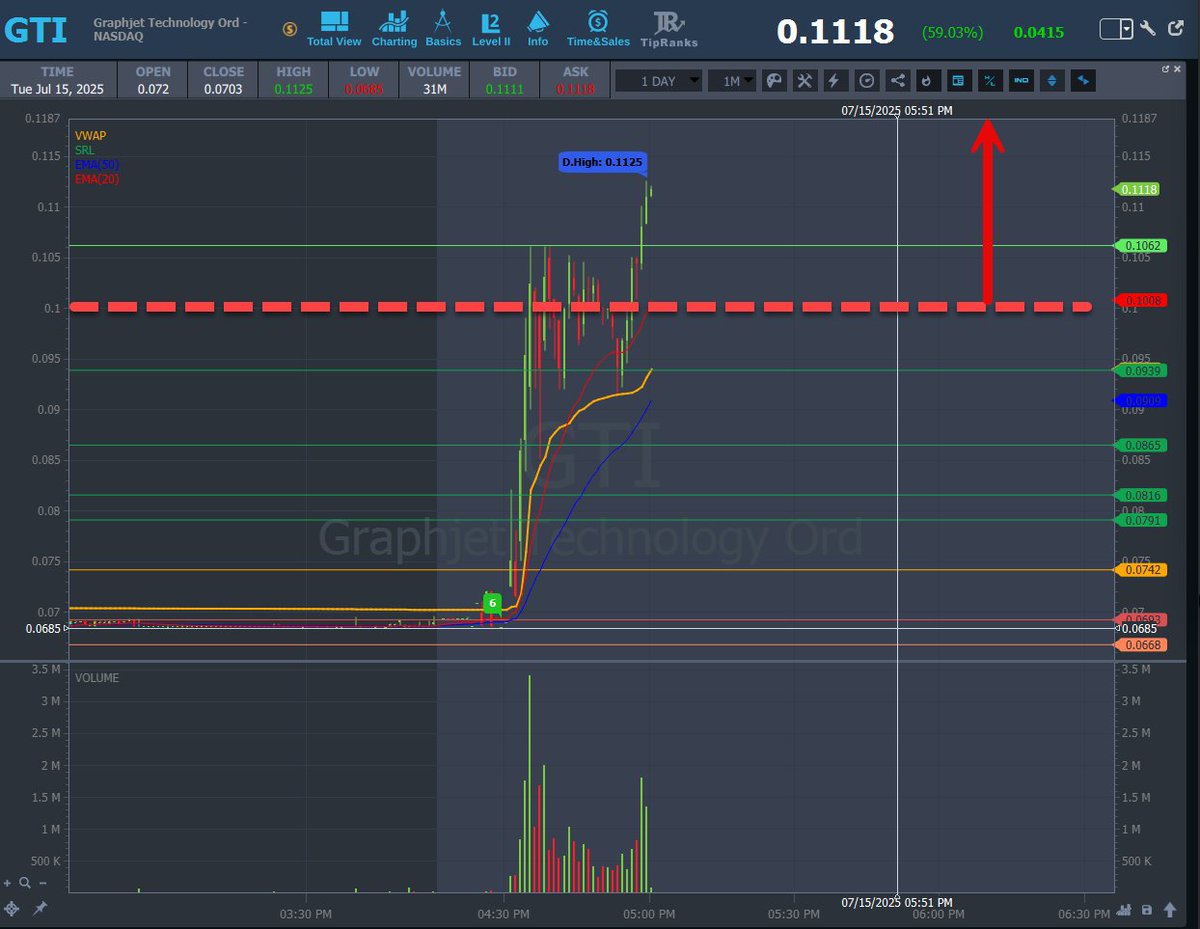This screenshot has height=929, width=1200.
Task: Click the green 6 event marker on the chart
Action: click(492, 603)
